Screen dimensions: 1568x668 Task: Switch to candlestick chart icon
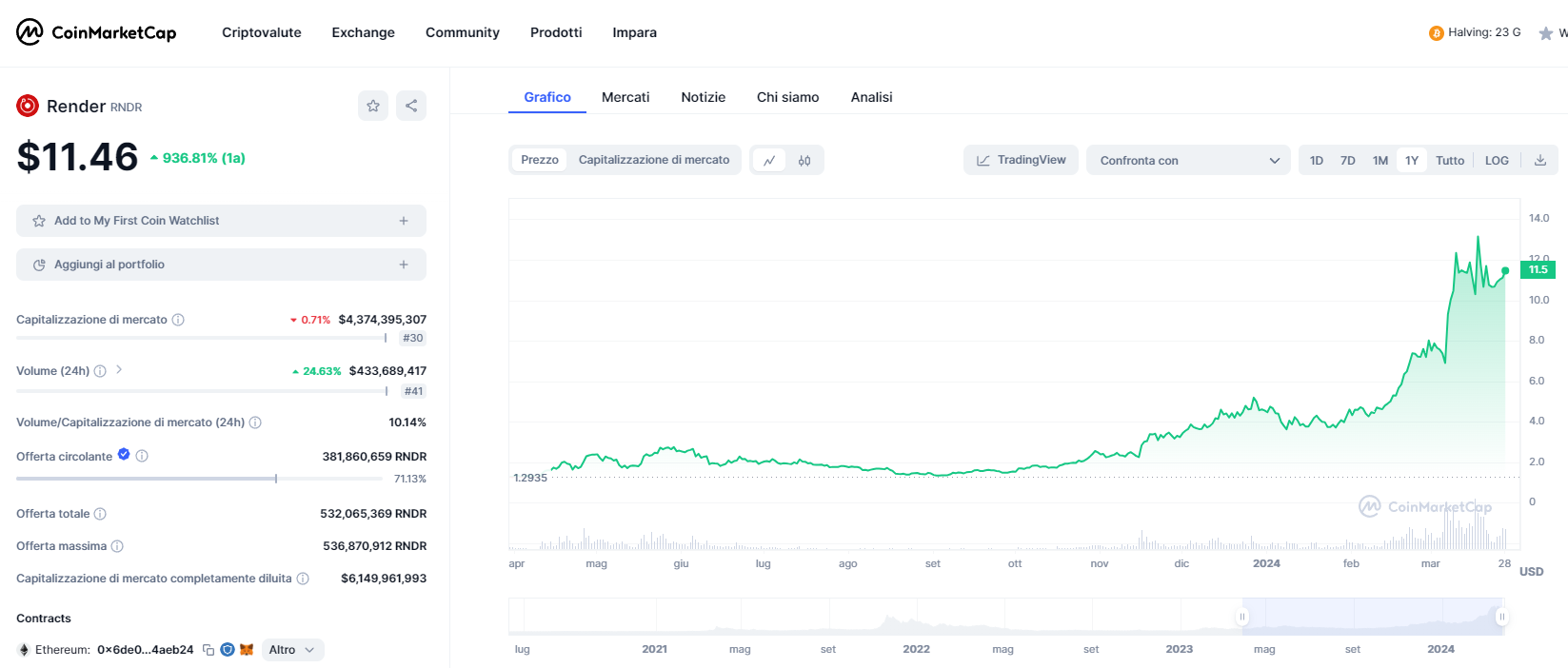tap(804, 161)
